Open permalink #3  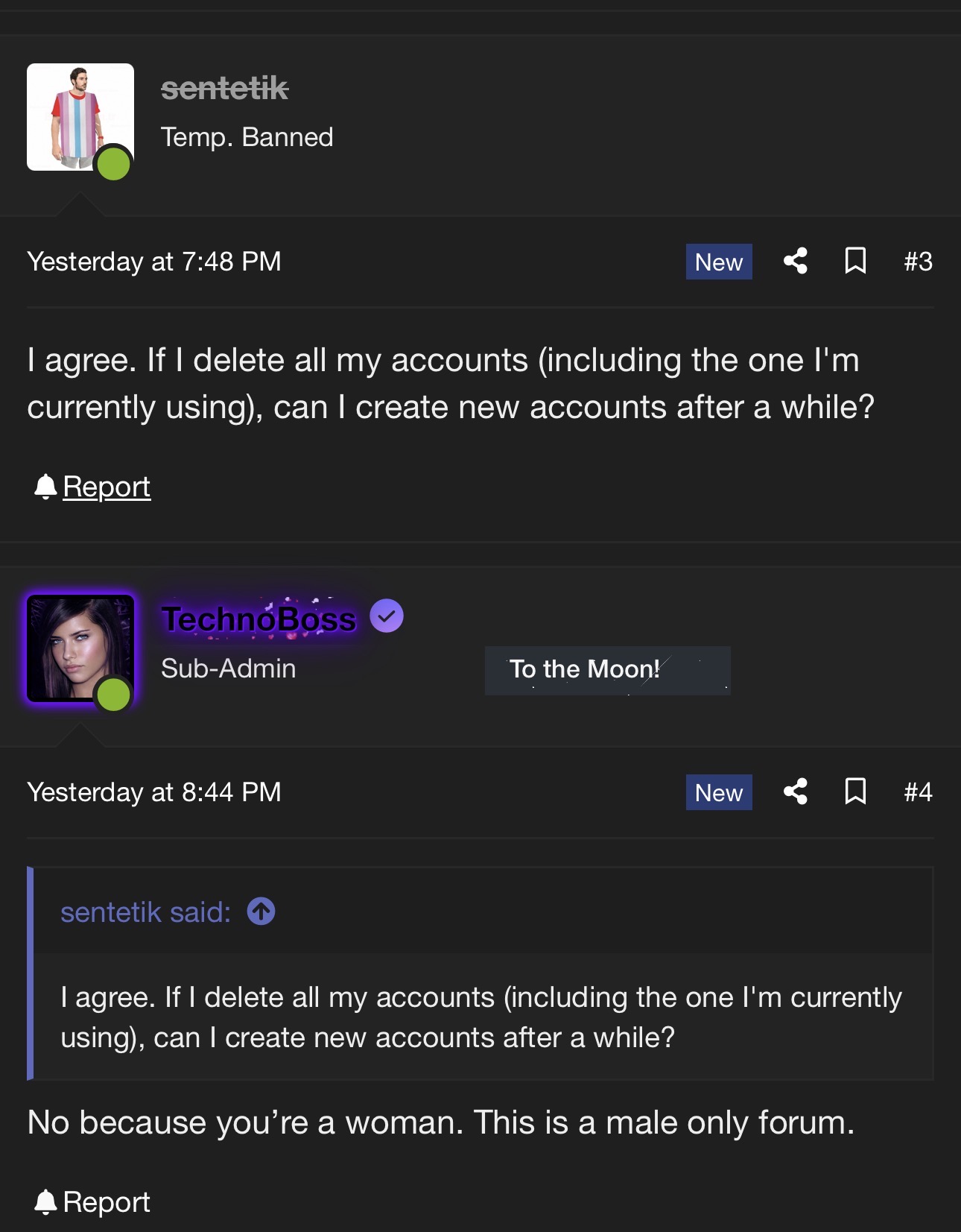(918, 262)
